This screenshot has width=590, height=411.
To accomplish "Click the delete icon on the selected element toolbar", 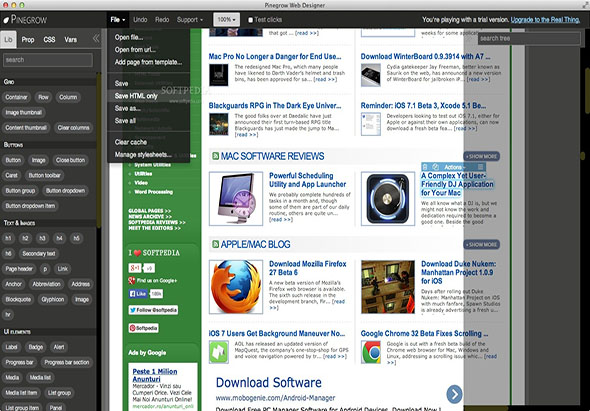I will click(x=425, y=167).
